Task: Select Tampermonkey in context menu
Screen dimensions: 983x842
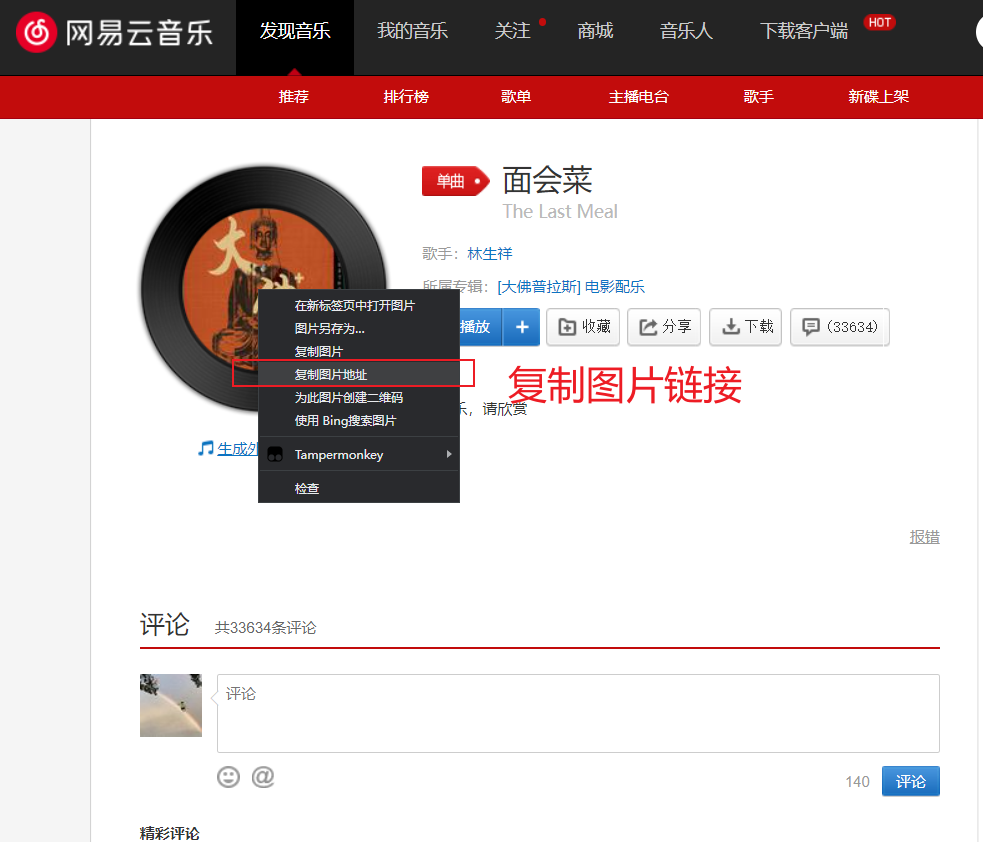Action: [359, 454]
